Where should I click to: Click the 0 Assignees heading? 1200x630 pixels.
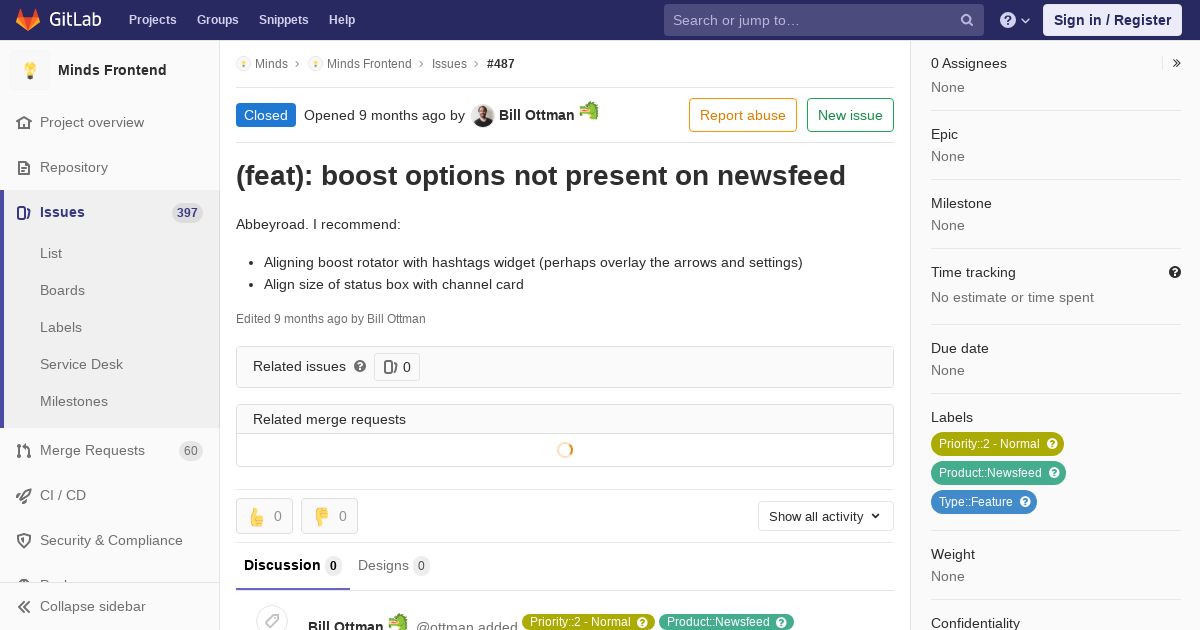point(969,63)
